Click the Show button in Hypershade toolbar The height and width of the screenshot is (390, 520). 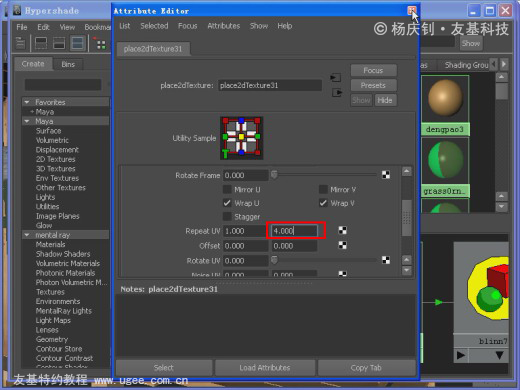pos(471,43)
